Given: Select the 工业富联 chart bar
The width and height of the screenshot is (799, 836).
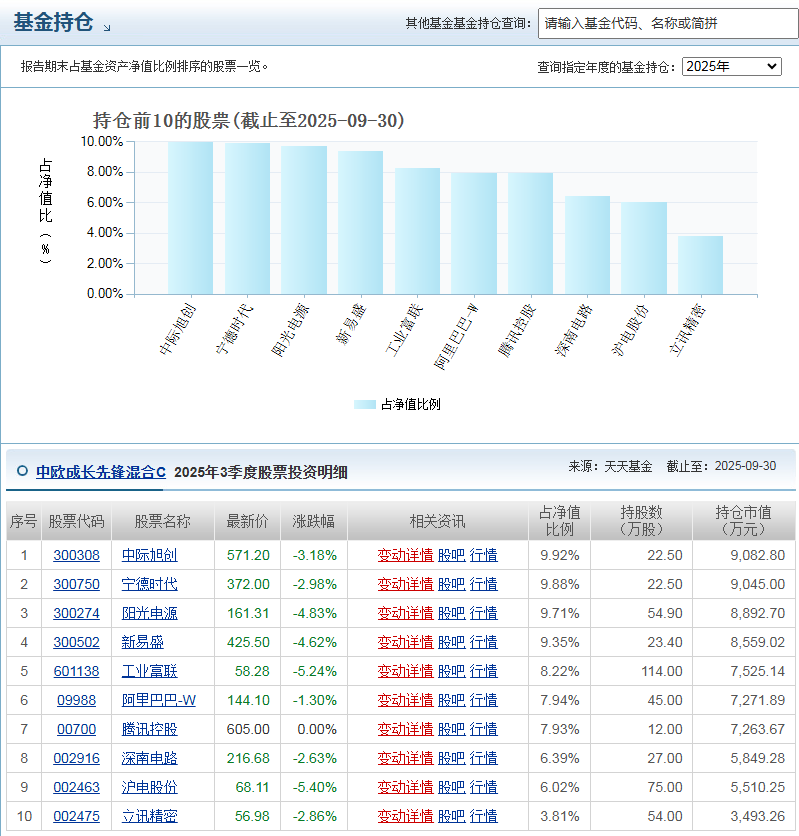Looking at the screenshot, I should tap(417, 231).
